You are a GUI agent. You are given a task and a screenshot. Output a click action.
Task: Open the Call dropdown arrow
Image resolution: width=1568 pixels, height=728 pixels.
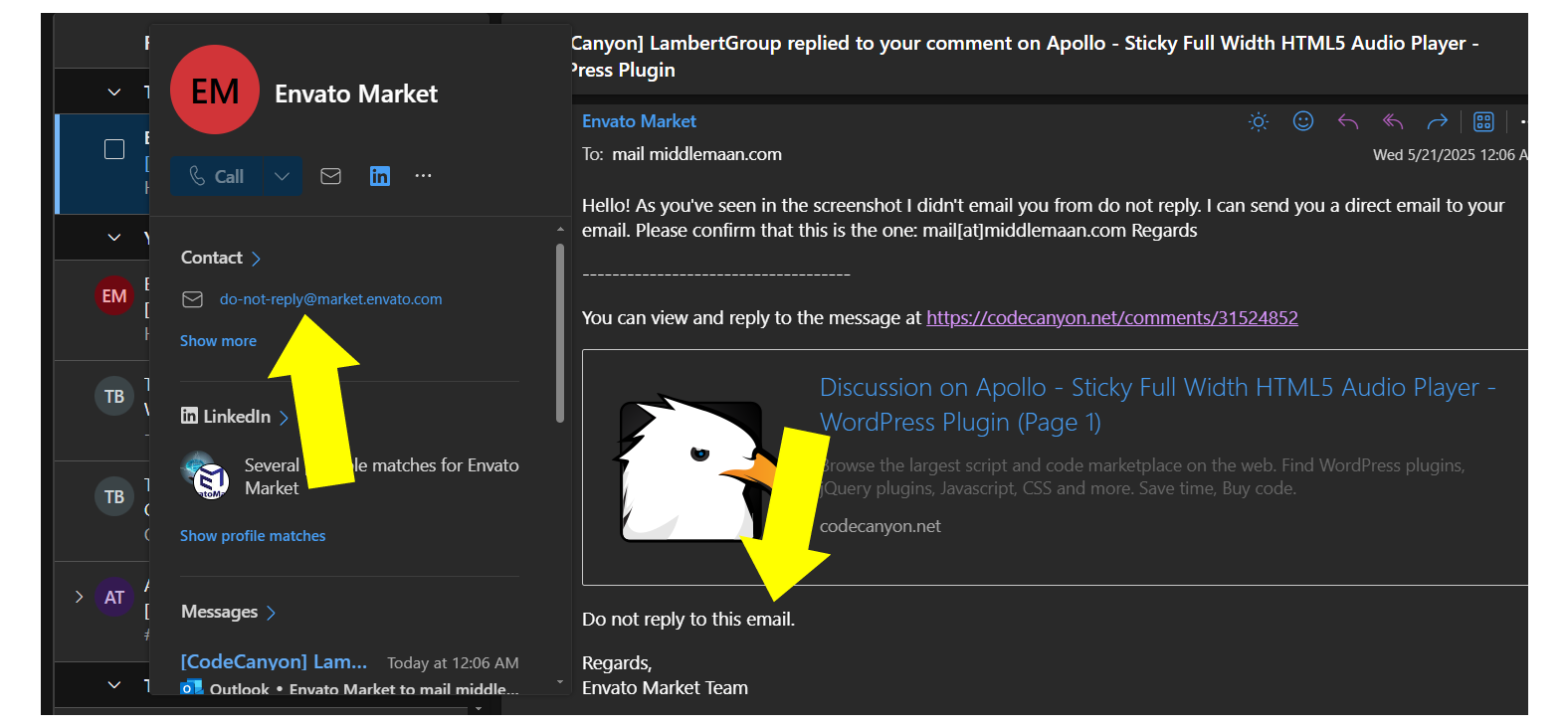(x=283, y=176)
